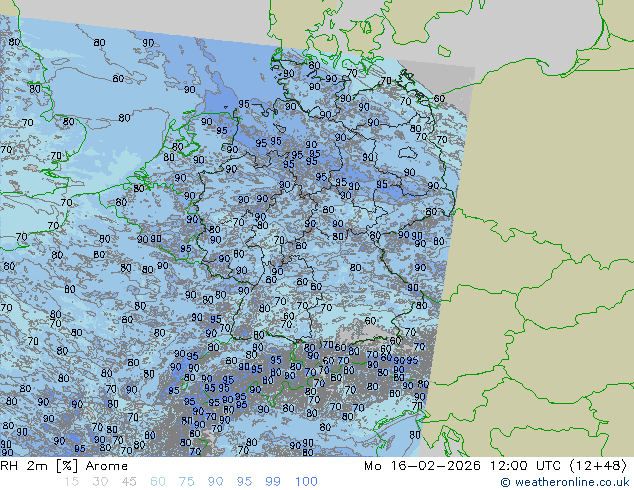
Task: Click the 'Arome' model name label
Action: click(107, 466)
